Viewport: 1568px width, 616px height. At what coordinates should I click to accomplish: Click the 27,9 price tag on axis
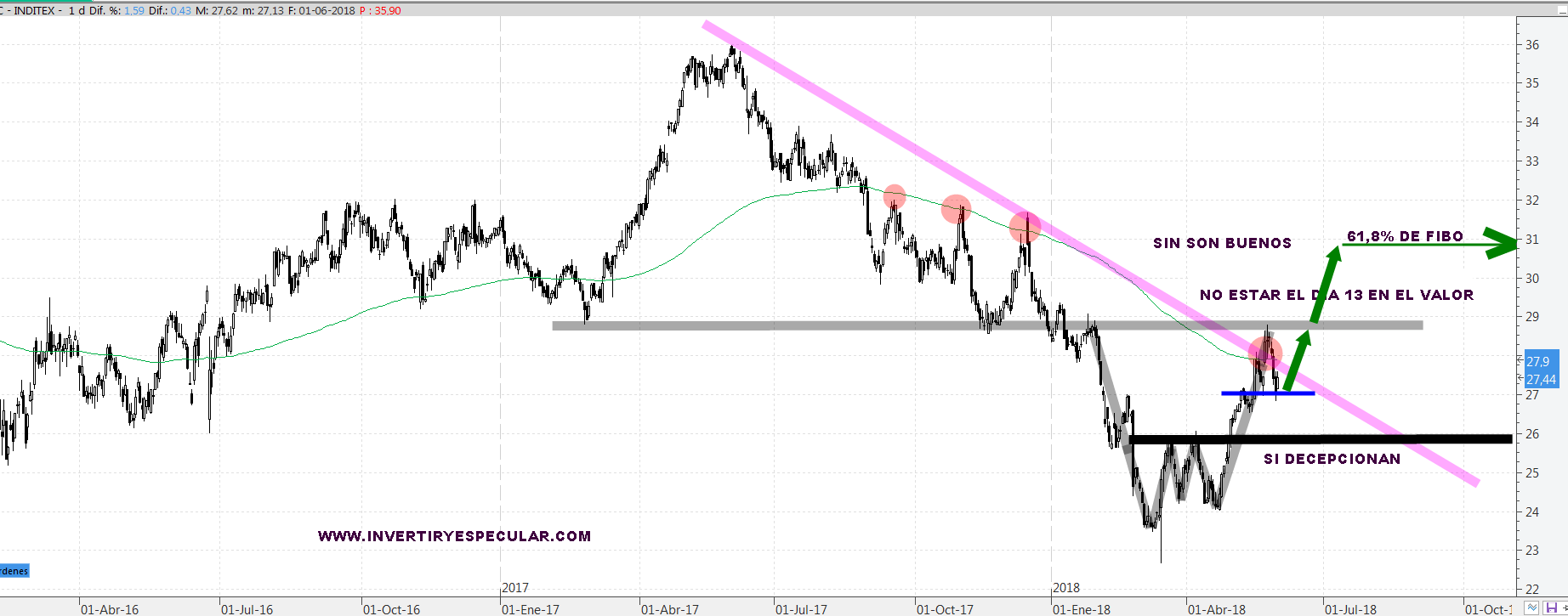(x=1538, y=361)
